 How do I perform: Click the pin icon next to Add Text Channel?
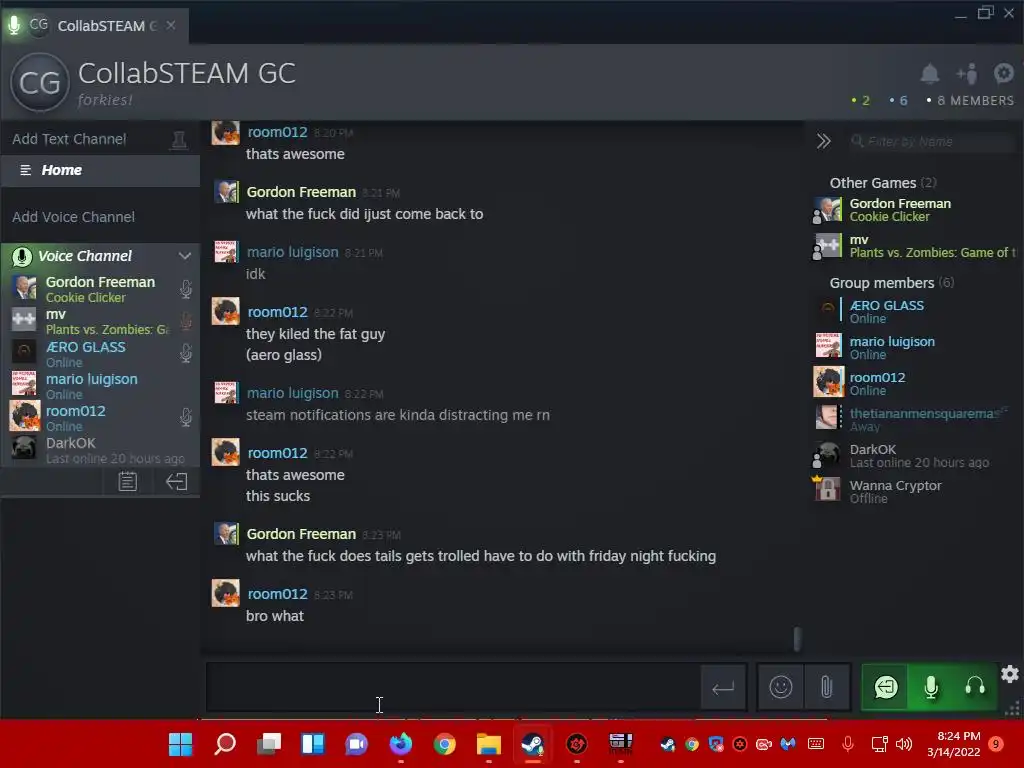coord(179,139)
